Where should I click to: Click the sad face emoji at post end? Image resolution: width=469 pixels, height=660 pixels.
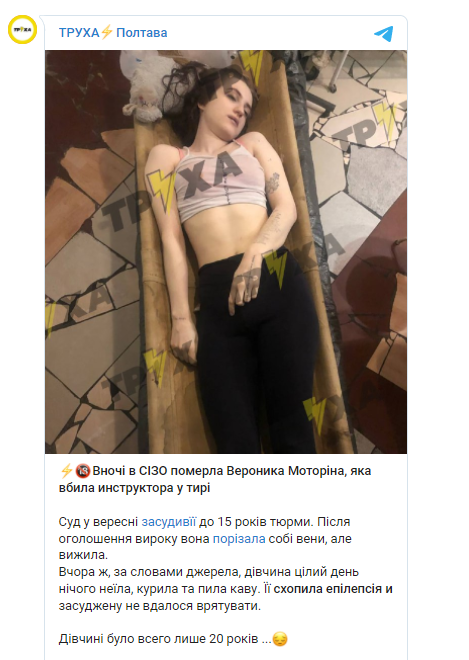click(280, 639)
